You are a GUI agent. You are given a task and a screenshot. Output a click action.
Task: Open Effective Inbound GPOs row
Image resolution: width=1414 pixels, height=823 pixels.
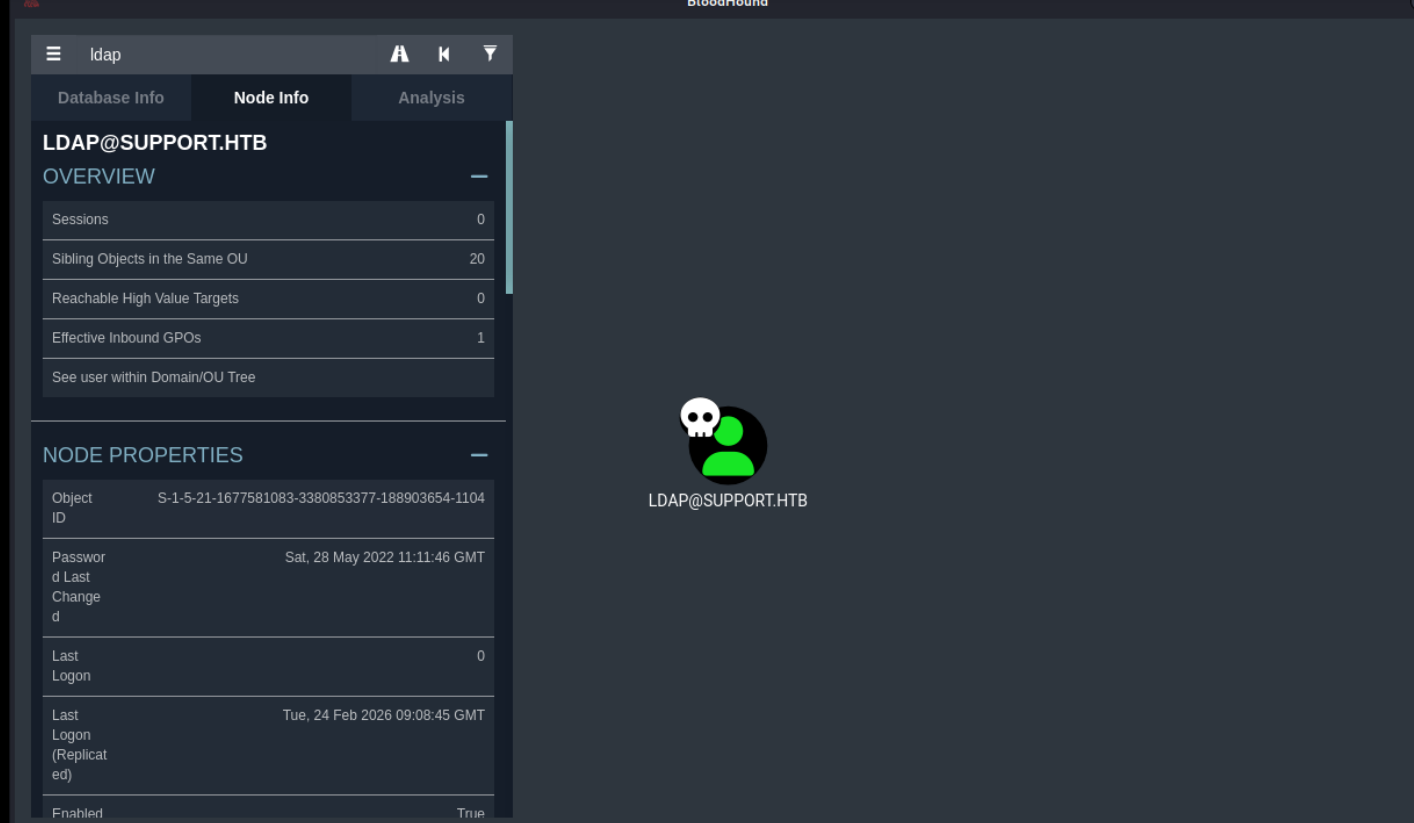(x=268, y=338)
